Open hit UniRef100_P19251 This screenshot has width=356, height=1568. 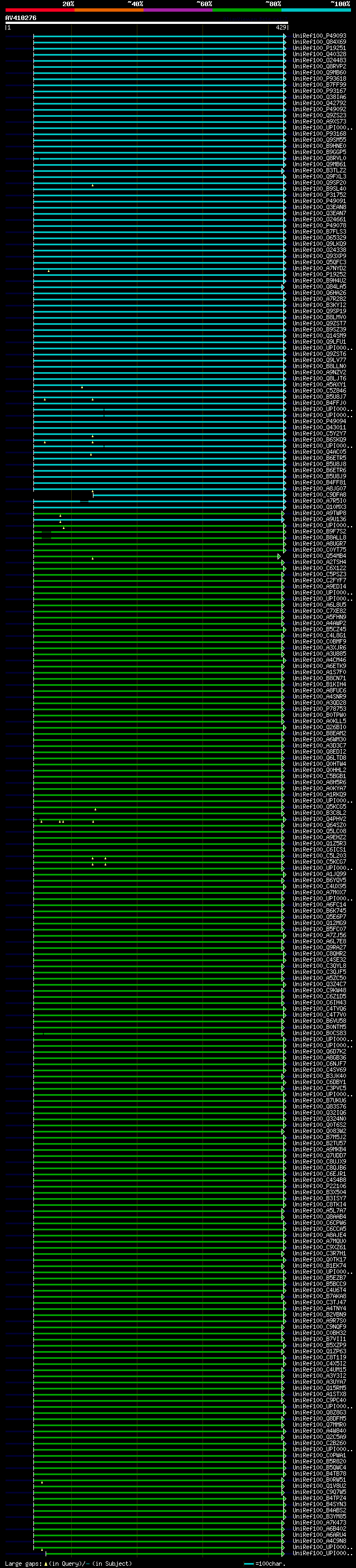[319, 48]
